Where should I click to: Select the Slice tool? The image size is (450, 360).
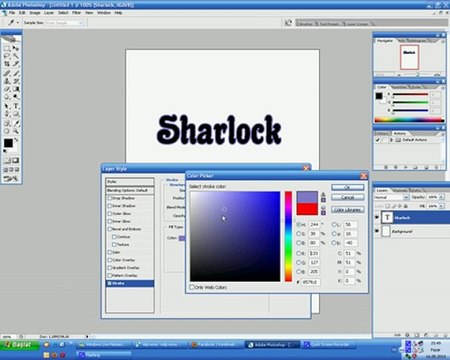click(16, 63)
